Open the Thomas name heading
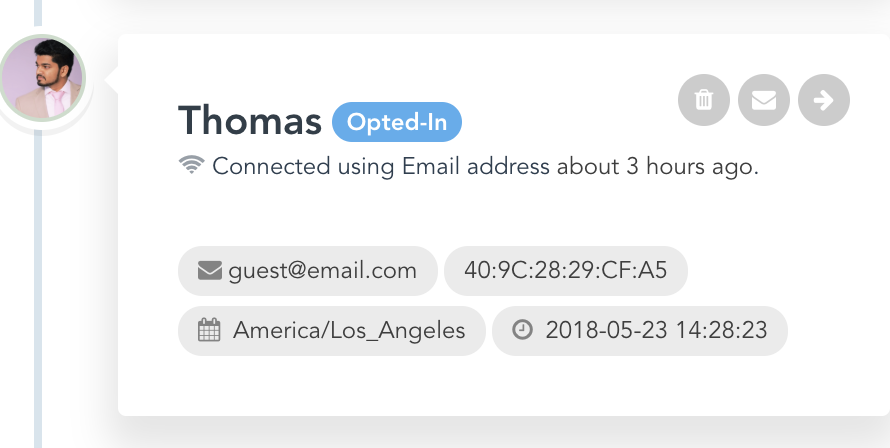Screen dimensions: 890x448 pyautogui.click(x=250, y=120)
